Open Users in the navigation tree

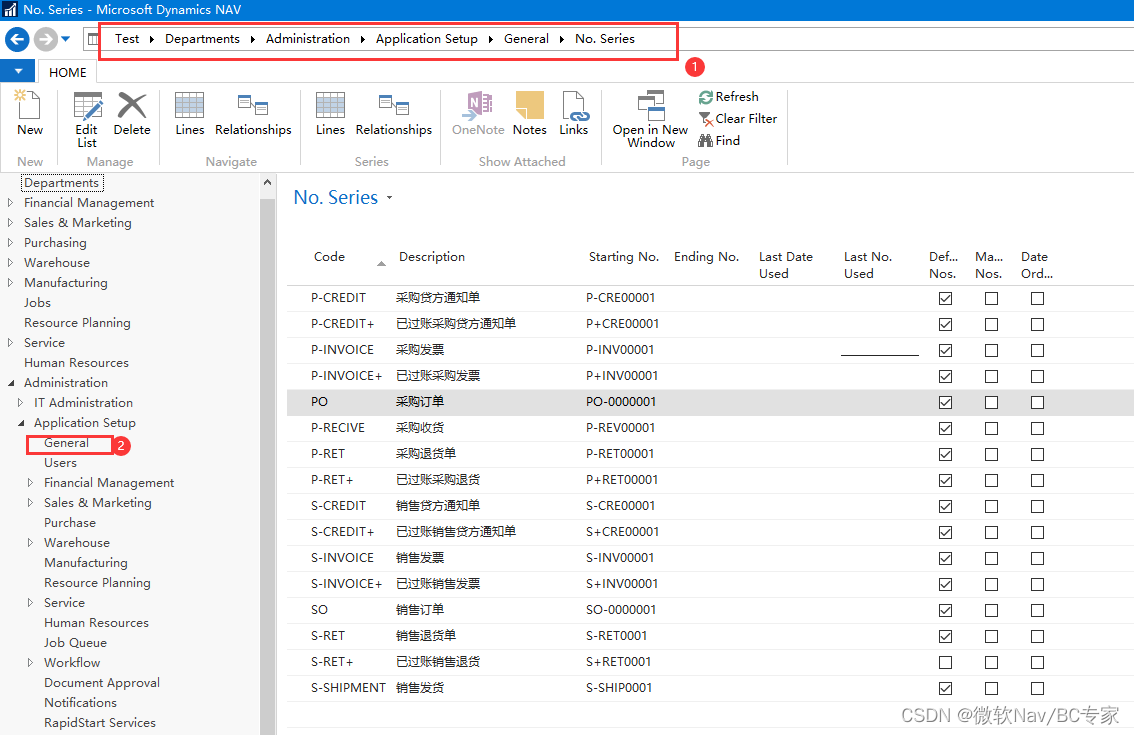click(60, 463)
